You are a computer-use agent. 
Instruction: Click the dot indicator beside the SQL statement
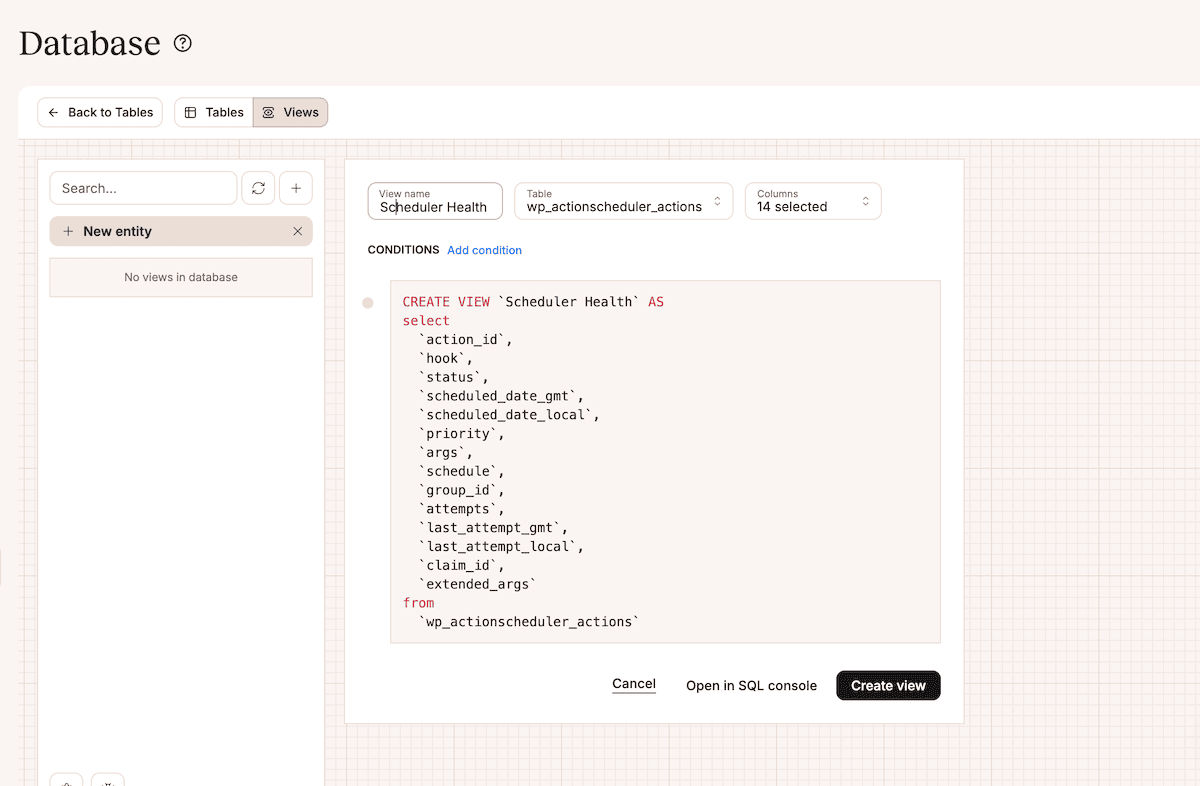pyautogui.click(x=367, y=302)
